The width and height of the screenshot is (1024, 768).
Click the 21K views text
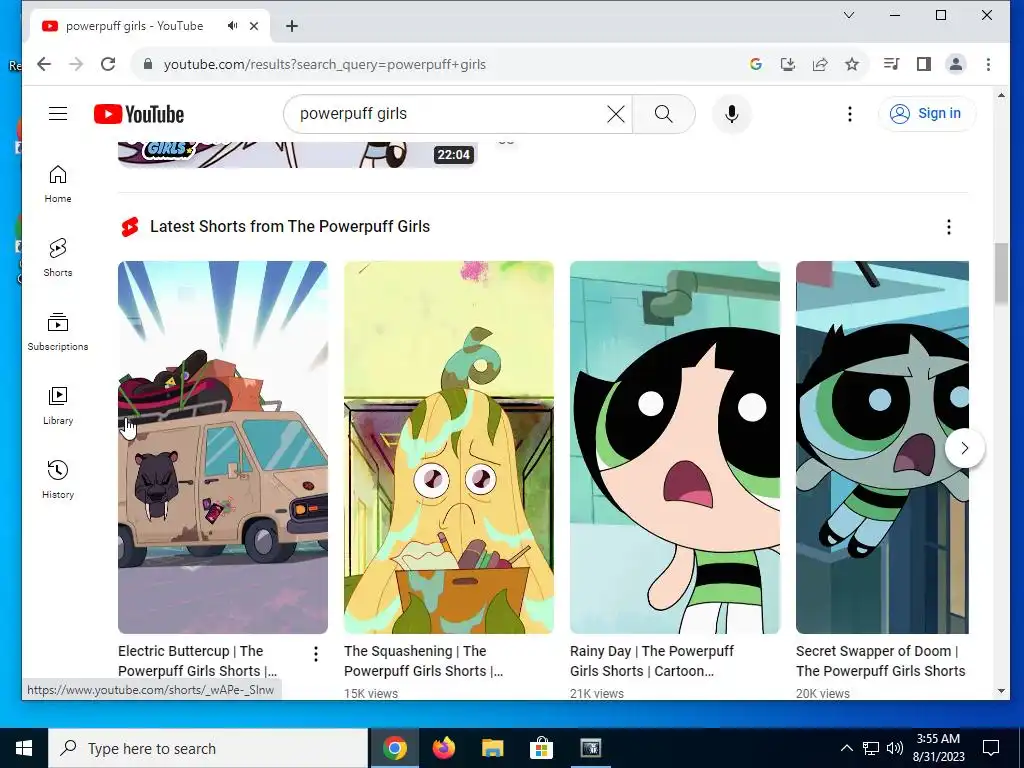(597, 694)
